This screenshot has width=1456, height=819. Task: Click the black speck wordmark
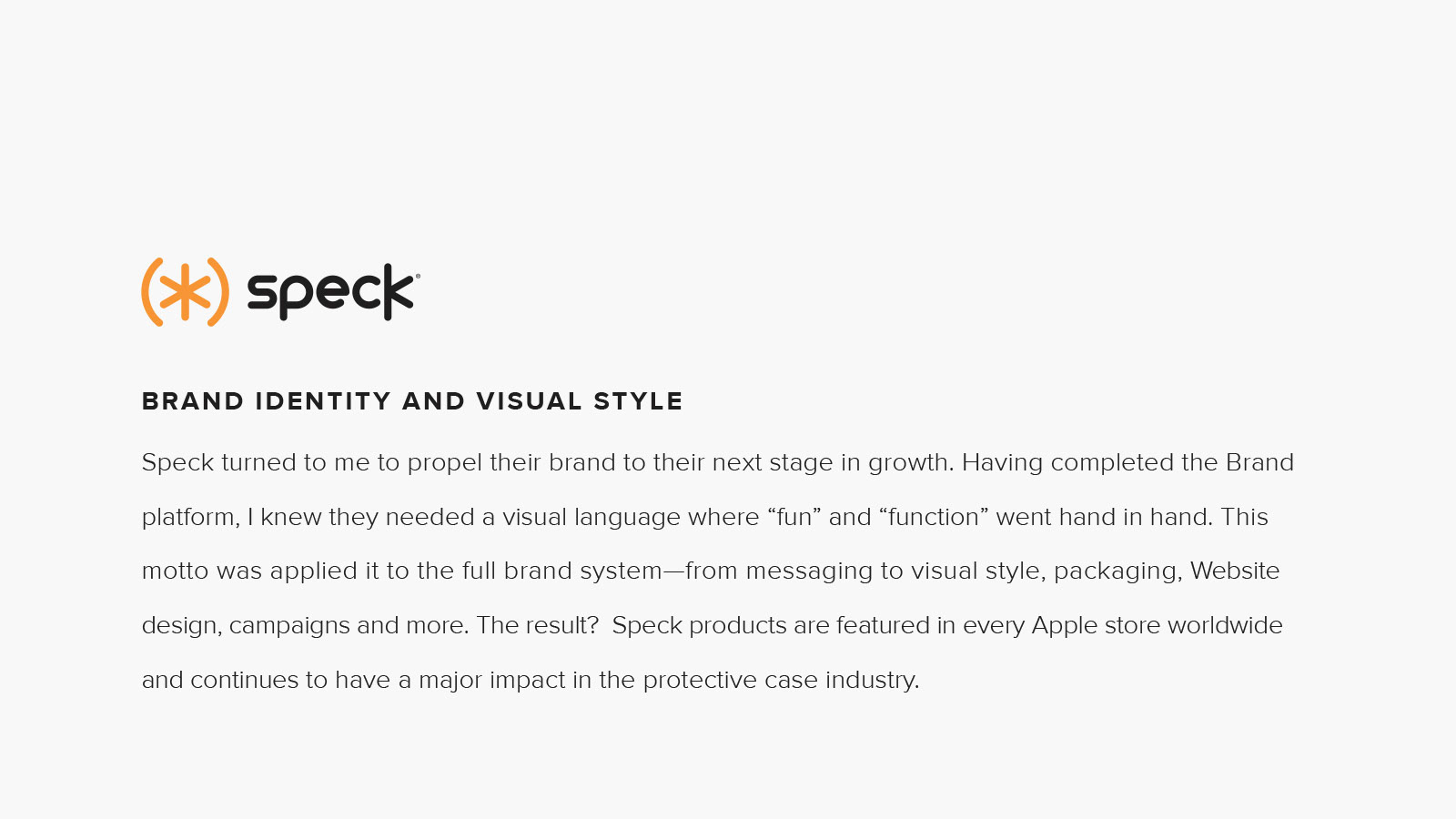pyautogui.click(x=330, y=292)
